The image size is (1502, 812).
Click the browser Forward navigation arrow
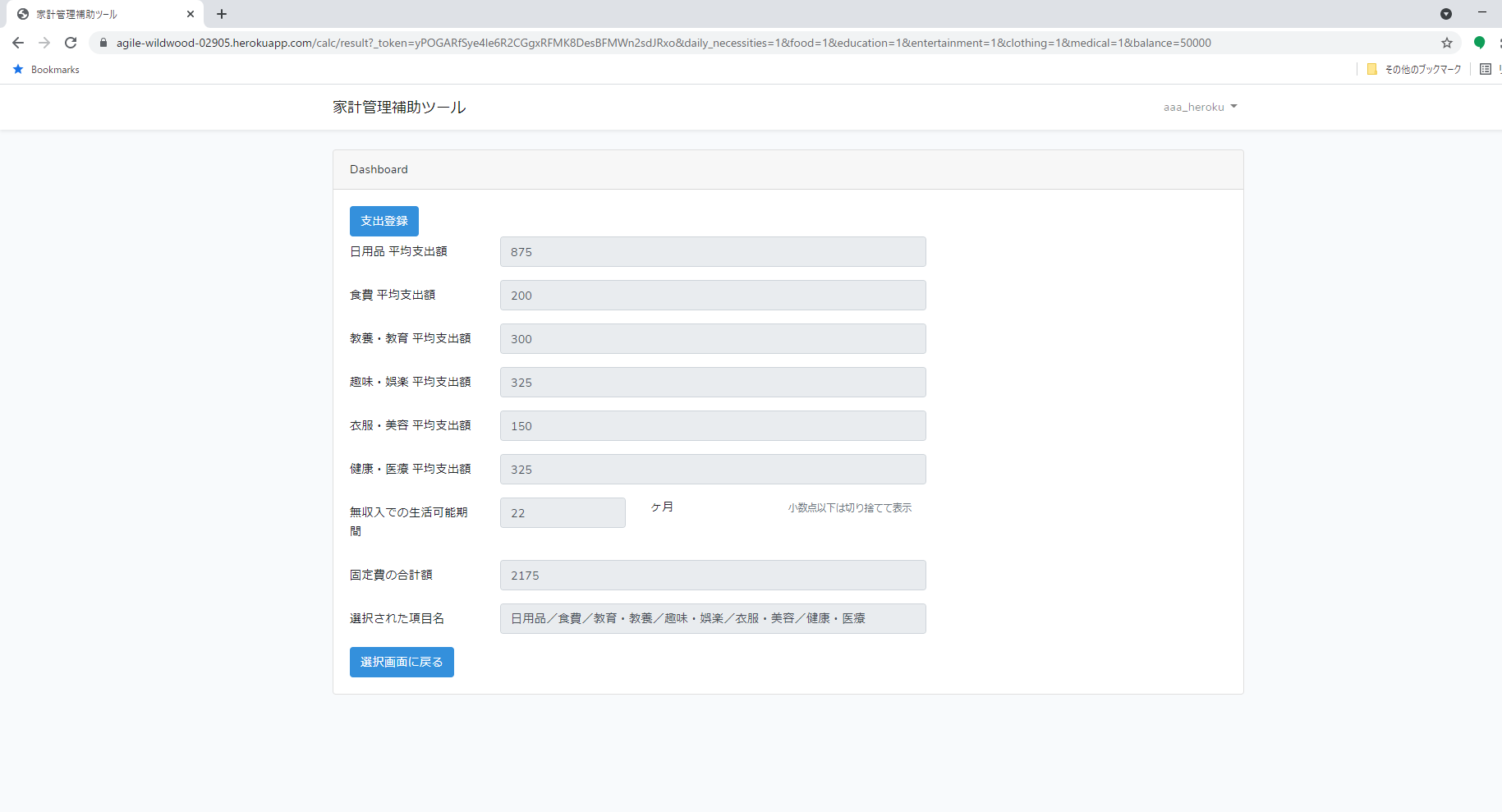(x=44, y=42)
